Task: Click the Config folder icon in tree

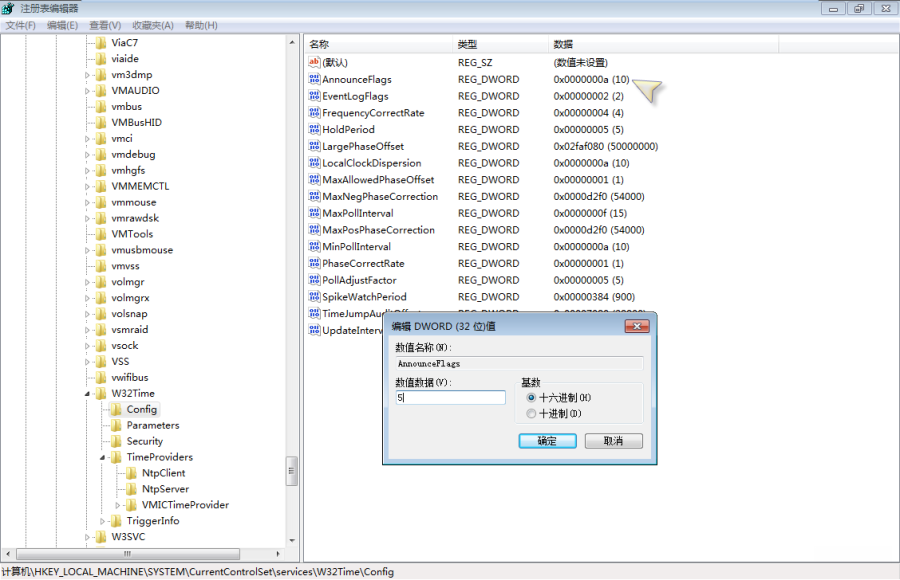Action: pos(116,409)
